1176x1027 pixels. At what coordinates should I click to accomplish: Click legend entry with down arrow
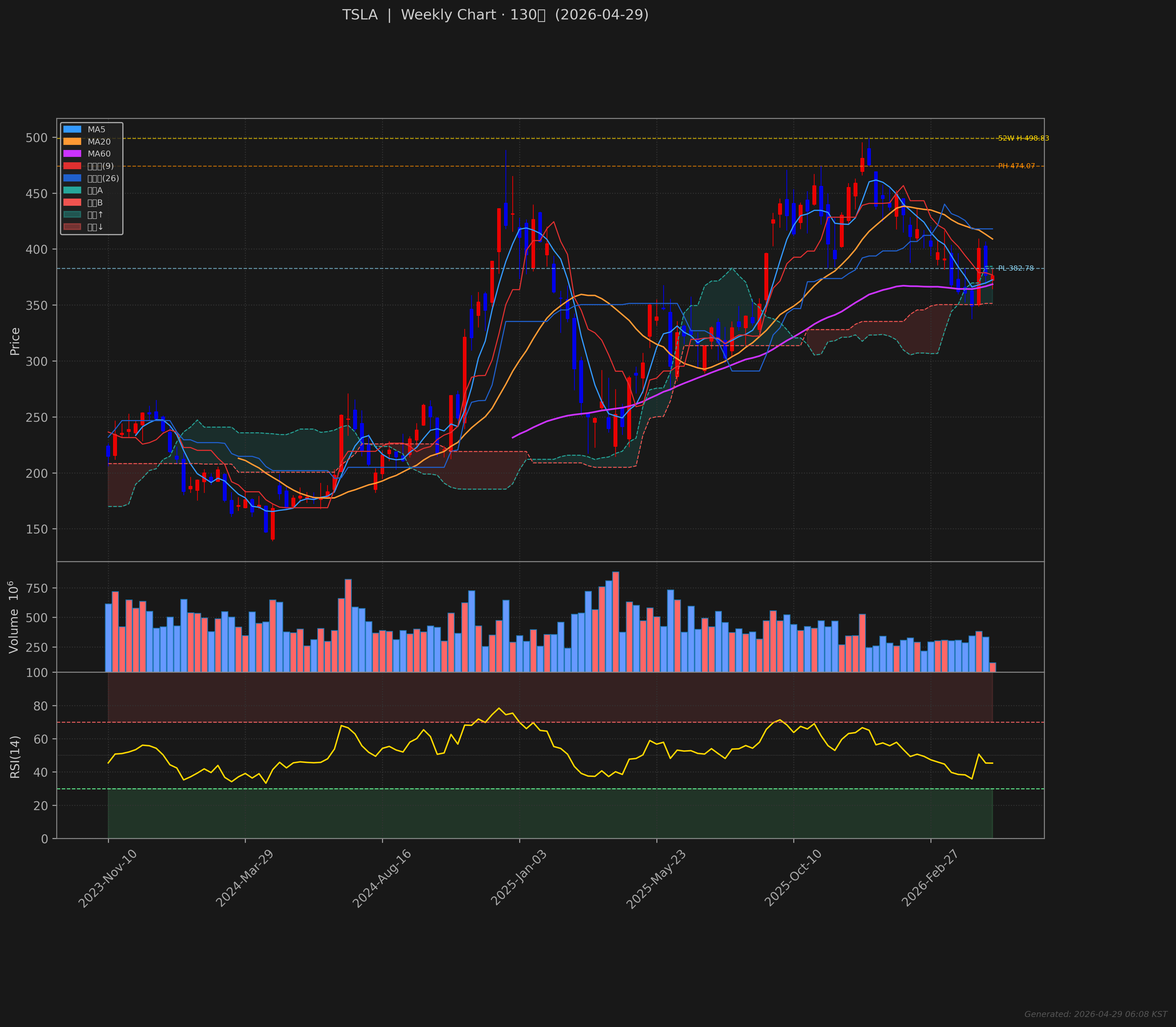coord(72,227)
